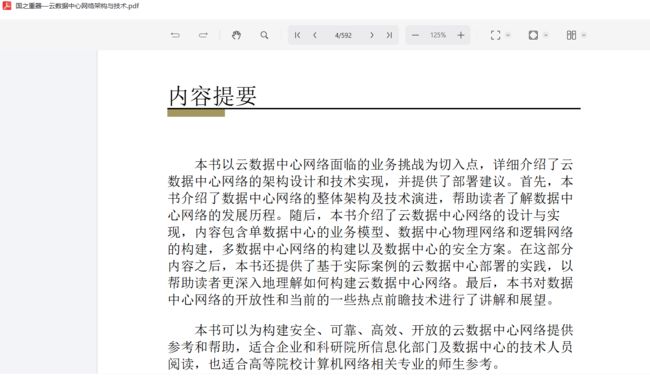650x376 pixels.
Task: Zoom in with the plus button
Action: tap(461, 35)
